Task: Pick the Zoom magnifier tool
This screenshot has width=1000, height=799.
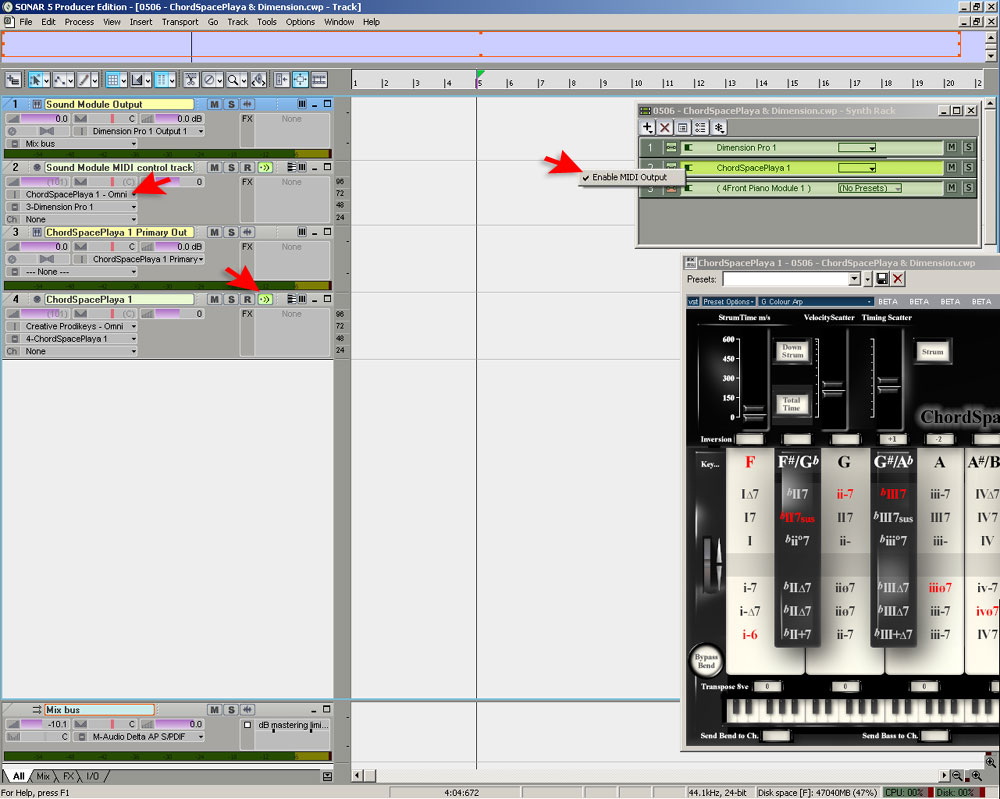Action: pos(233,80)
